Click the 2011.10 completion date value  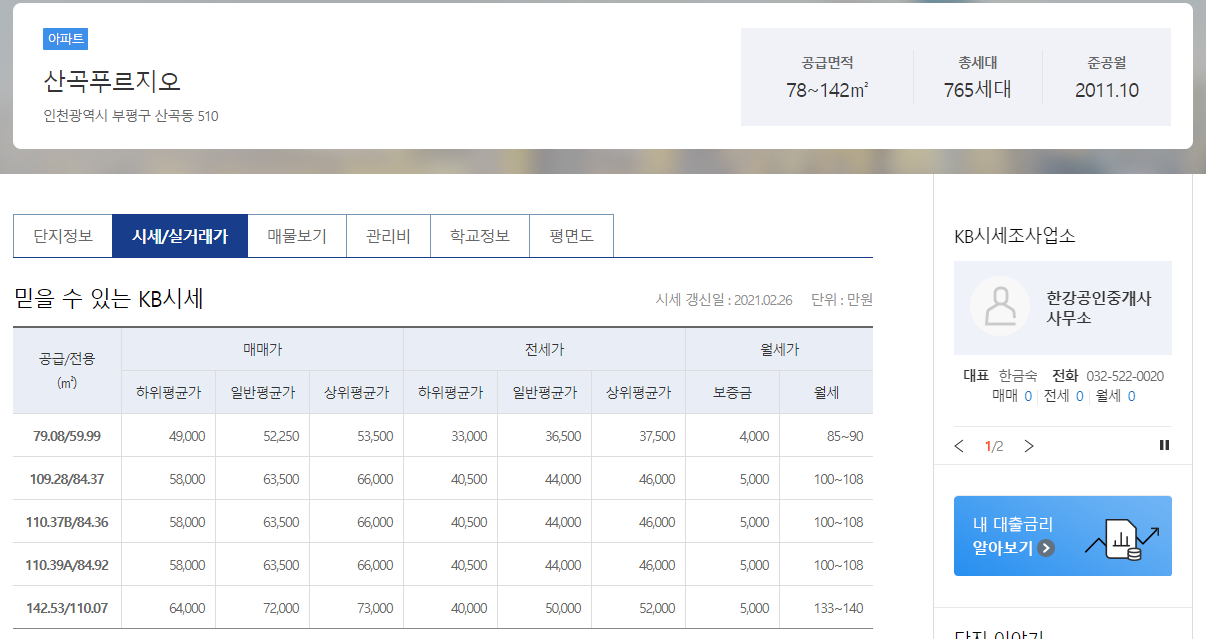click(1107, 90)
